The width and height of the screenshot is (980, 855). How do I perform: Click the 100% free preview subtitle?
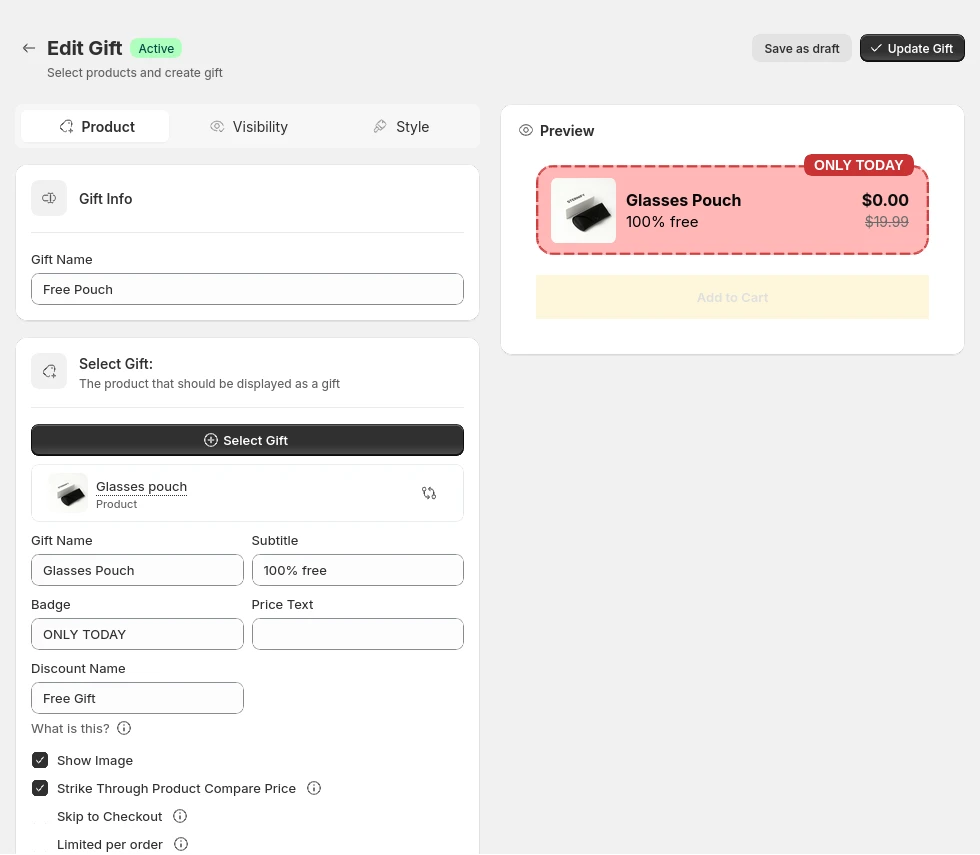662,222
